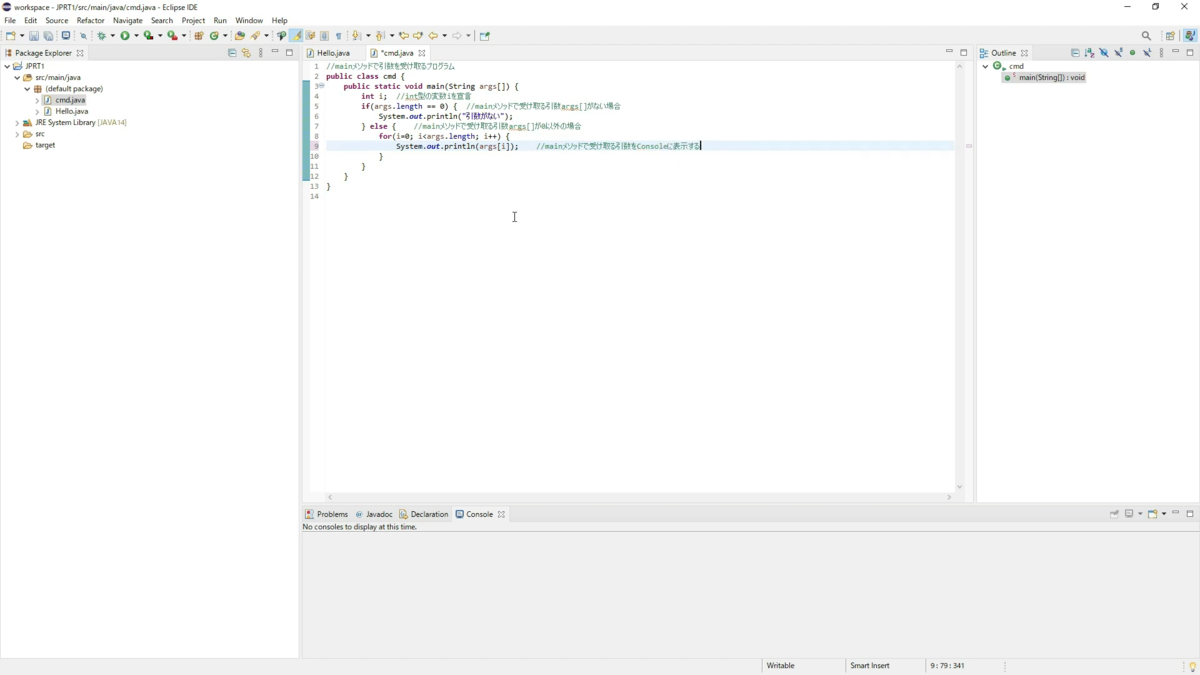Viewport: 1200px width, 675px height.
Task: Save the file with the Save icon
Action: point(33,36)
